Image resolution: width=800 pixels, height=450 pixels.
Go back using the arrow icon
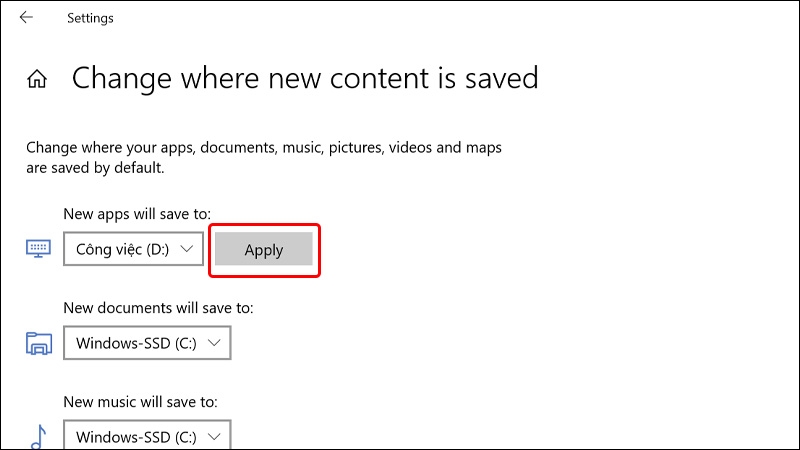click(x=26, y=17)
